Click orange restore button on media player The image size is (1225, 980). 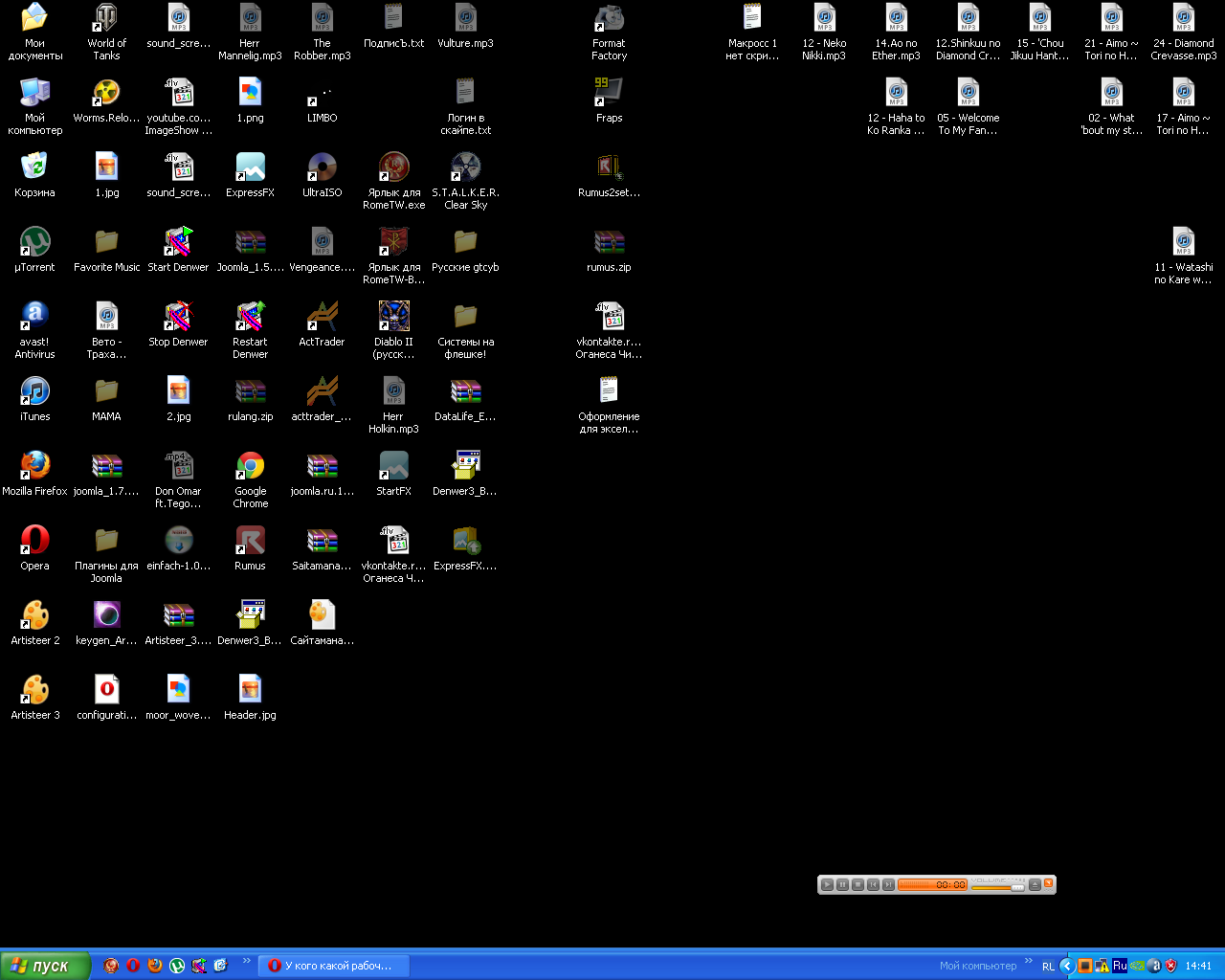[1048, 882]
